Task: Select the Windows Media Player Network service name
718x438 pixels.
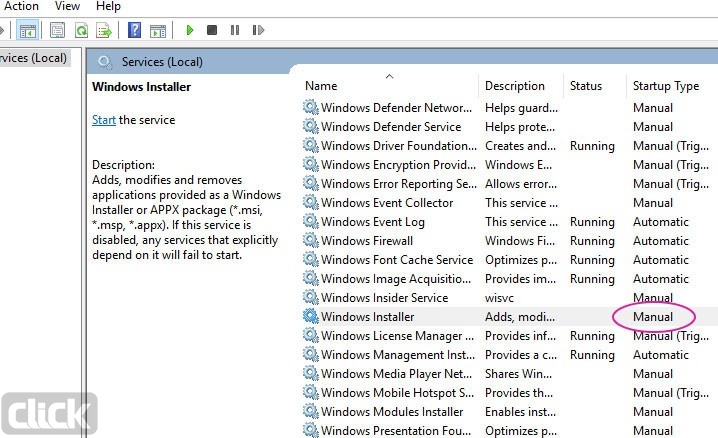Action: pyautogui.click(x=396, y=374)
